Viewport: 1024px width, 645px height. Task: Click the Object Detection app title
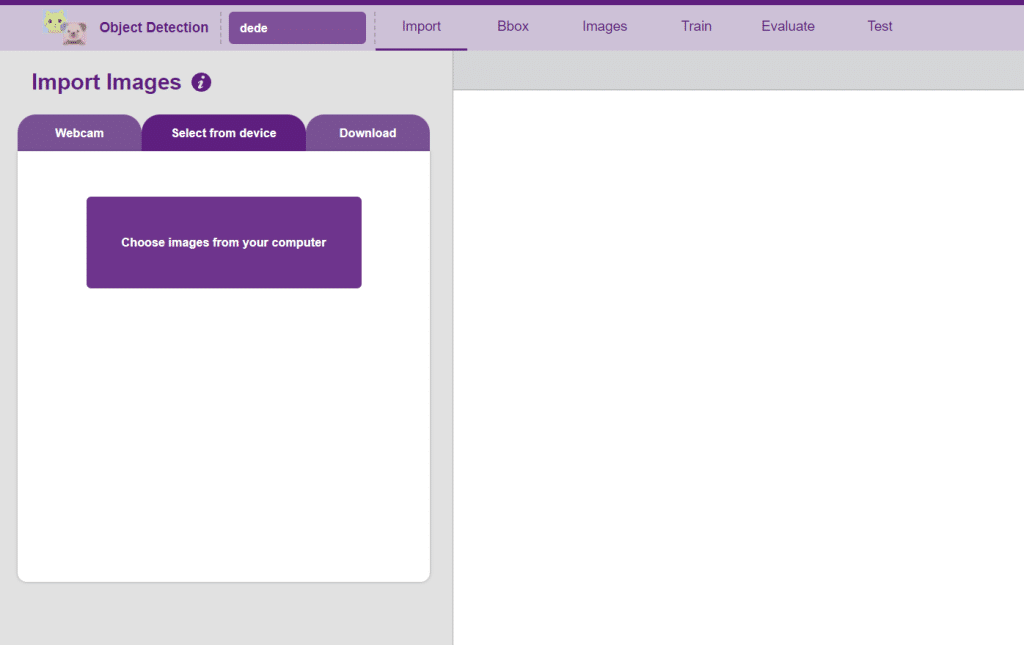(154, 28)
